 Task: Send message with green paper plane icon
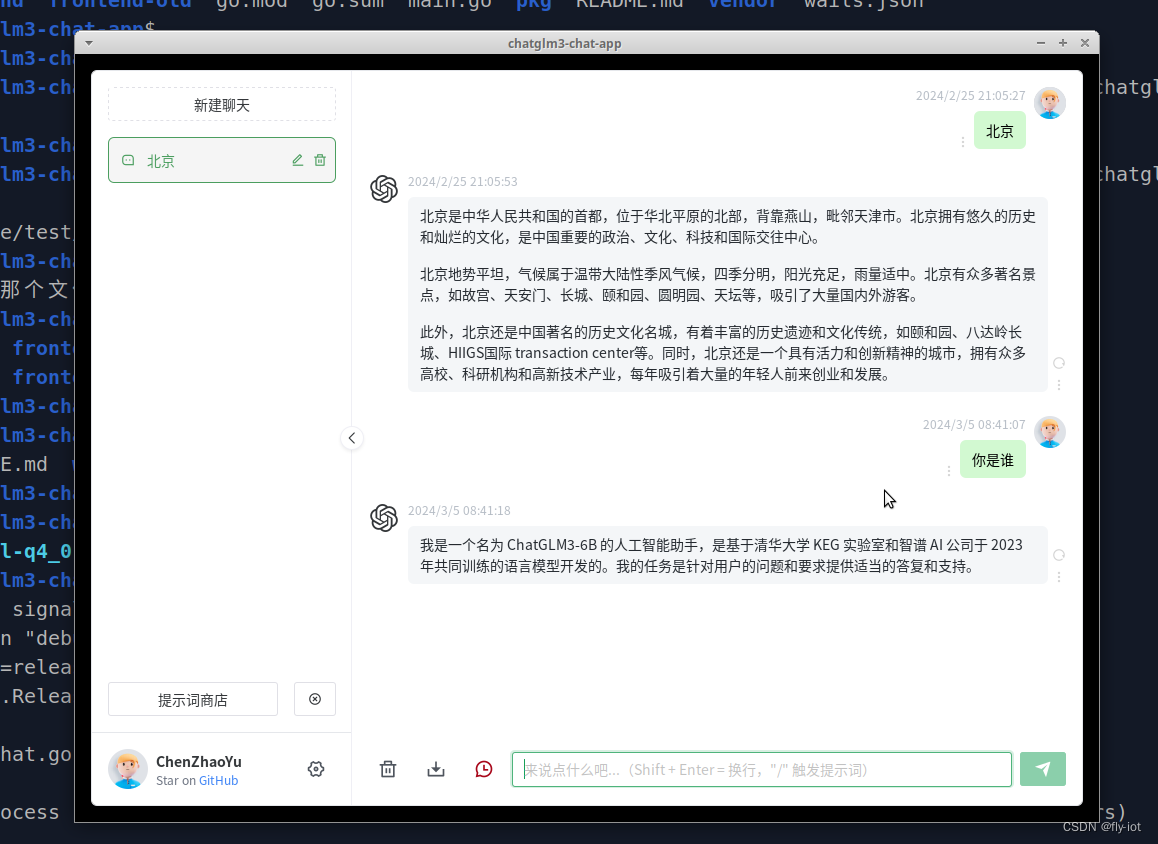(1043, 769)
